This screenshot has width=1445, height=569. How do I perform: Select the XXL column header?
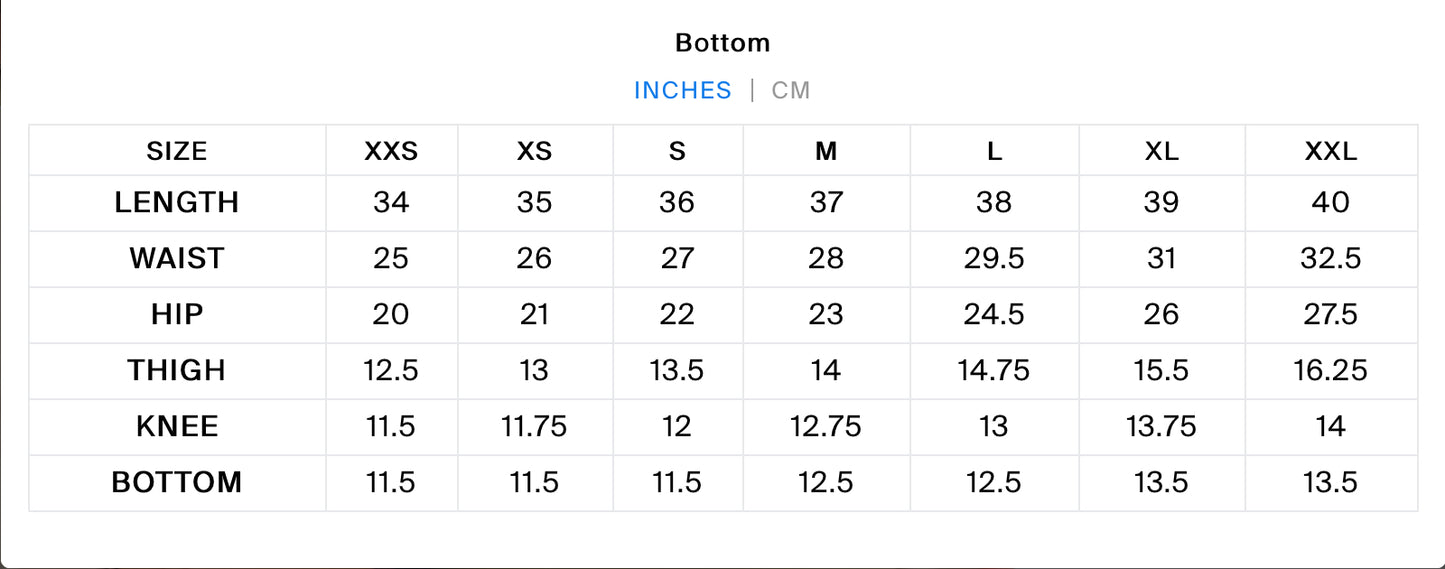[1330, 152]
